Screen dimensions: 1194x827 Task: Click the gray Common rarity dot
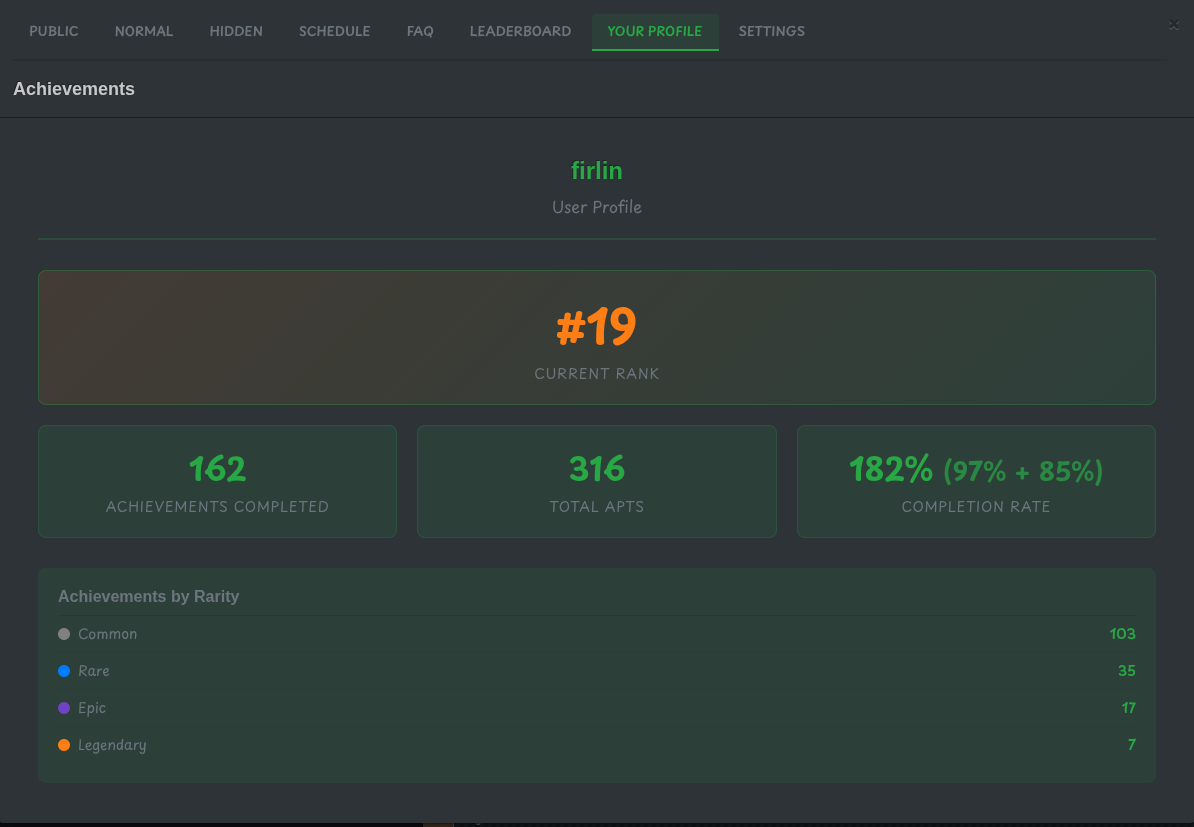point(64,634)
